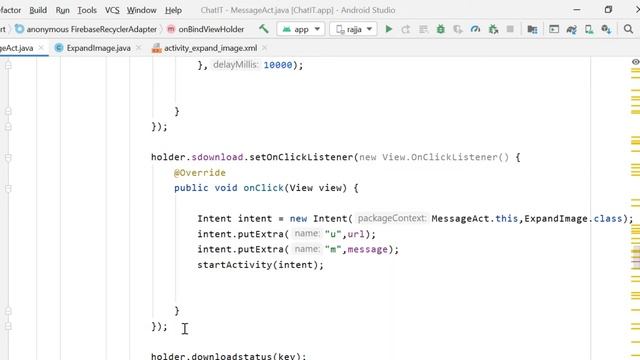The image size is (640, 360).
Task: Open the app run configuration dropdown
Action: point(301,29)
